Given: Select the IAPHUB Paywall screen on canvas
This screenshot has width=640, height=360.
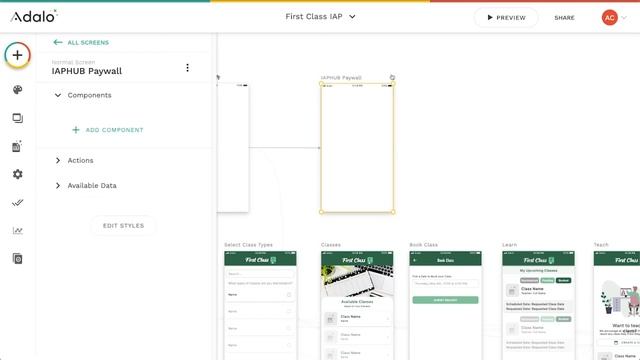Looking at the screenshot, I should click(357, 148).
